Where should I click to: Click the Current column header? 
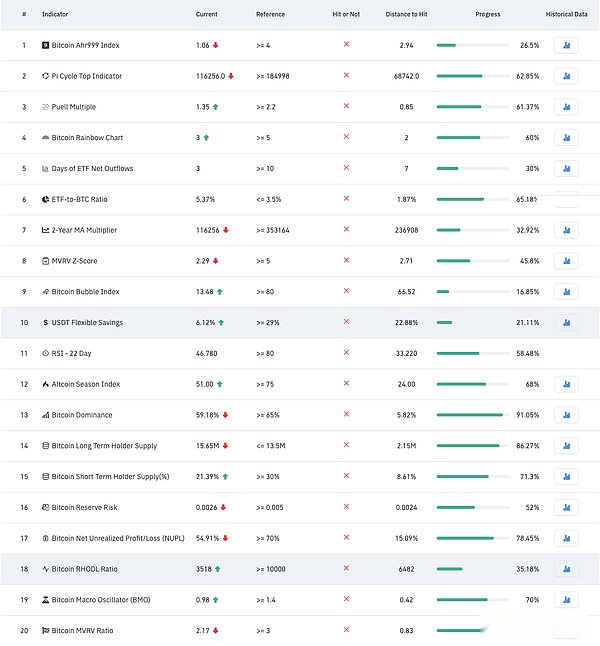click(x=206, y=14)
